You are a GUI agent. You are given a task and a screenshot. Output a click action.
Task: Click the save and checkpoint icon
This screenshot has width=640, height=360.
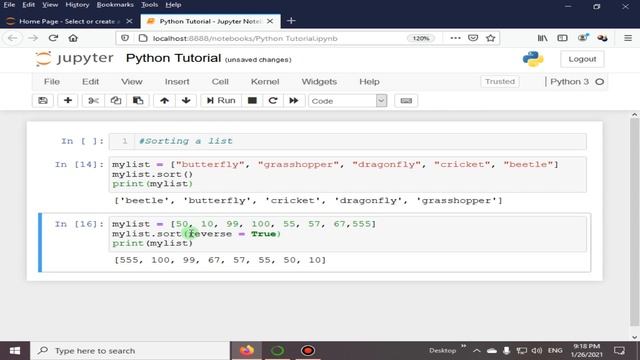tap(43, 101)
